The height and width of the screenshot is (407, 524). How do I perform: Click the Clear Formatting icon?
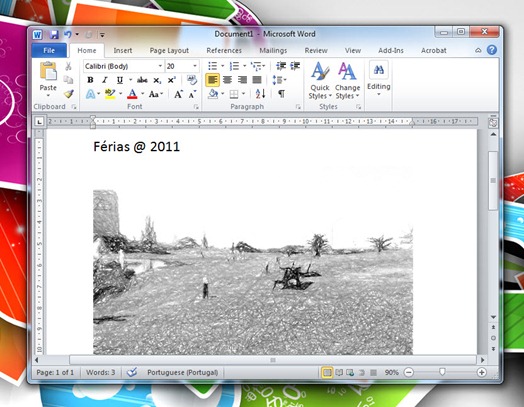[x=192, y=80]
